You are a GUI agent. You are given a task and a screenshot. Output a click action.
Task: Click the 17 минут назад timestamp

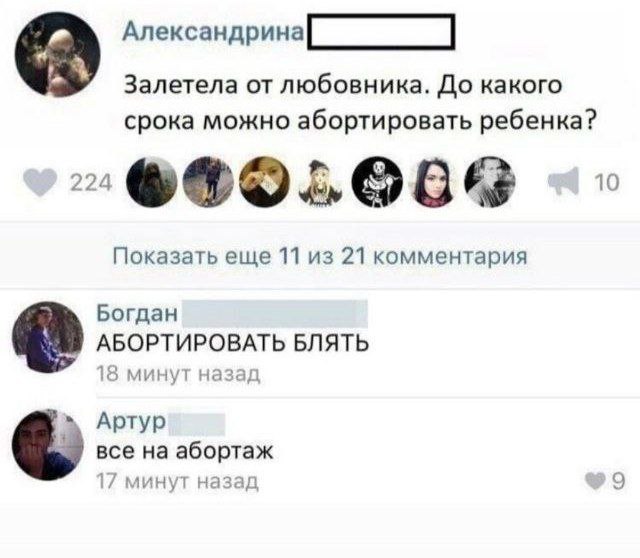[x=178, y=482]
